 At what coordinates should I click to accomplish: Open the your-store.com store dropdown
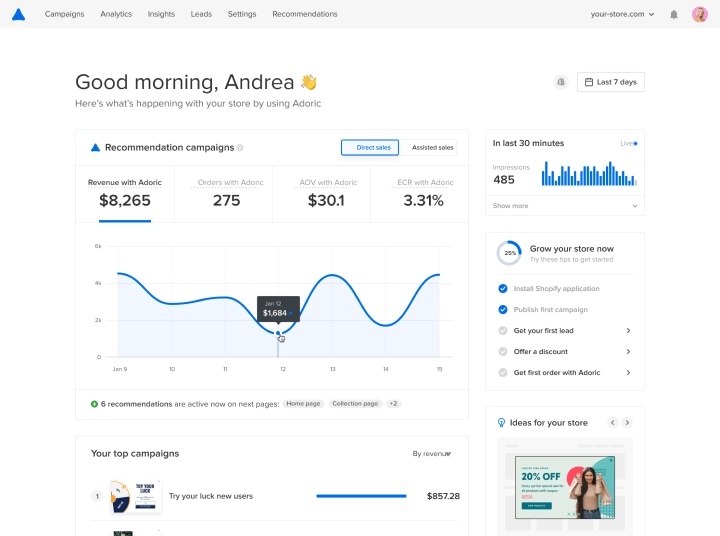(x=622, y=14)
